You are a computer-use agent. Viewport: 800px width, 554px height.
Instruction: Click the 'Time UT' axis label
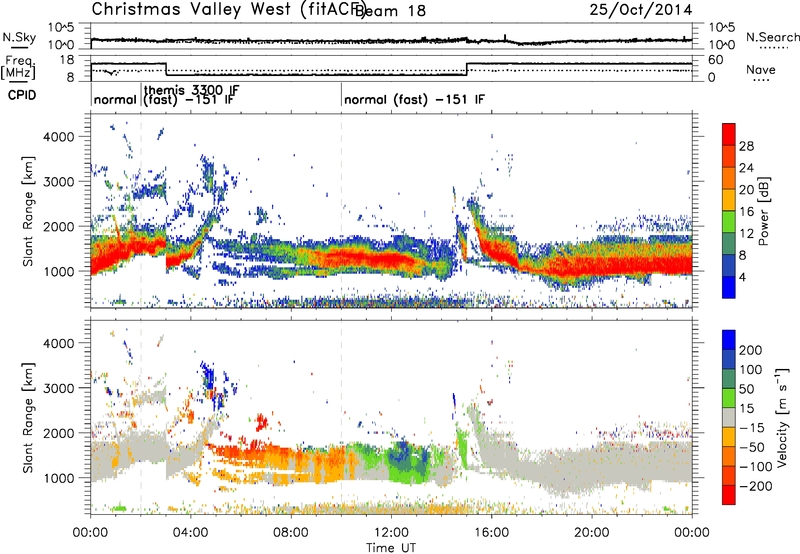pos(391,547)
